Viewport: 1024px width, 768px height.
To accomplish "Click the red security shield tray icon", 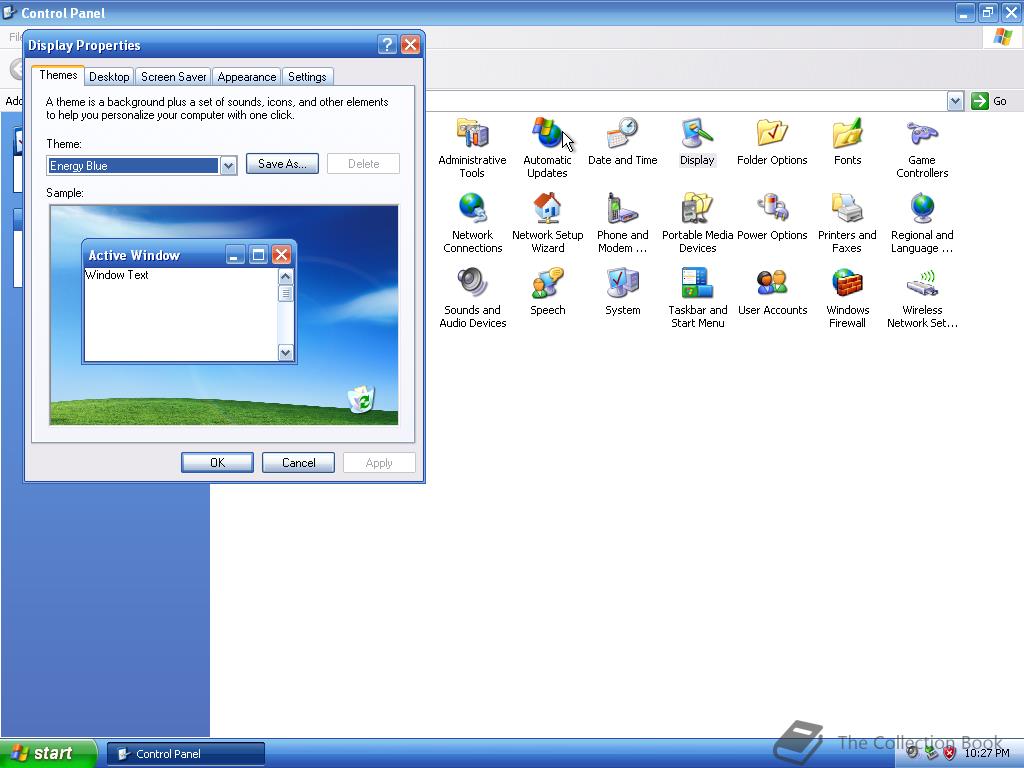I will (x=950, y=753).
